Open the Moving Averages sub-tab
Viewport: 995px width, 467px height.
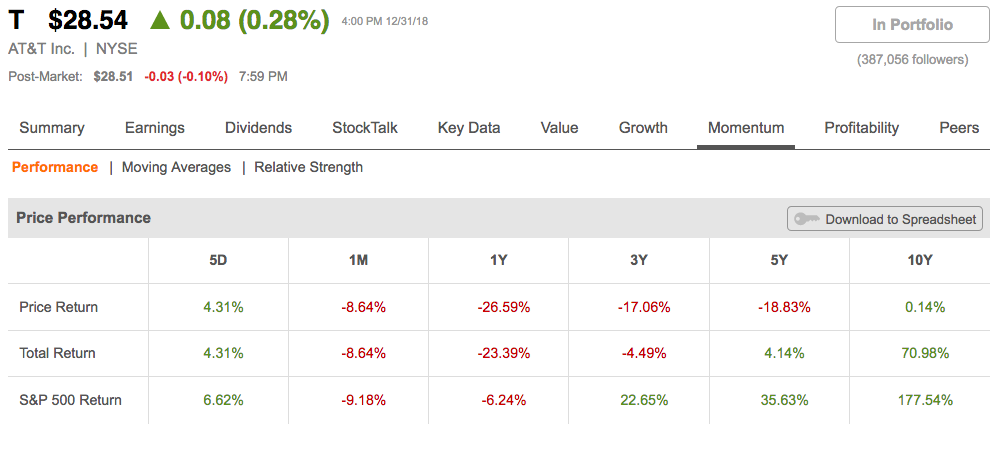point(176,168)
